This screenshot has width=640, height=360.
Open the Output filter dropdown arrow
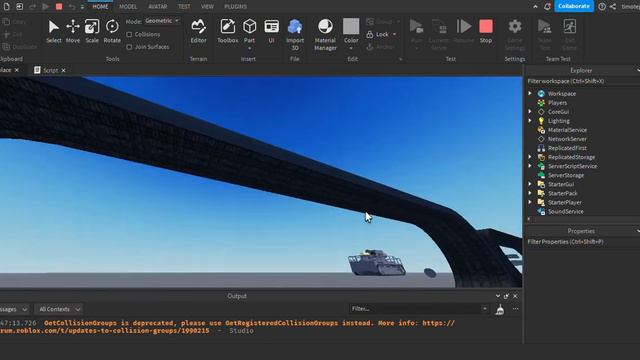click(484, 309)
